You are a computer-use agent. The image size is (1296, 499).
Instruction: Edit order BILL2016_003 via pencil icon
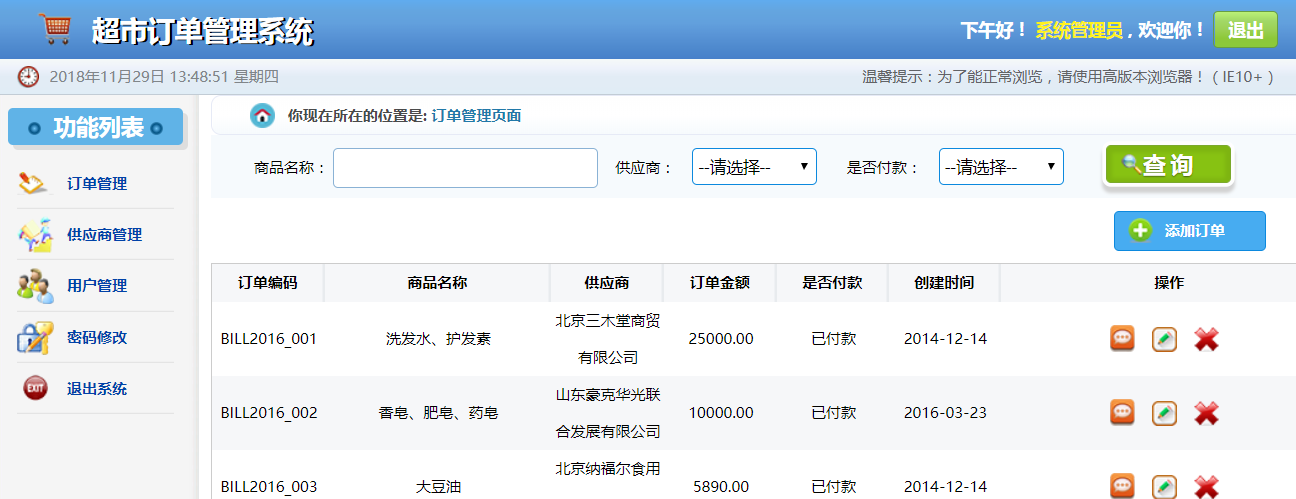tap(1164, 487)
